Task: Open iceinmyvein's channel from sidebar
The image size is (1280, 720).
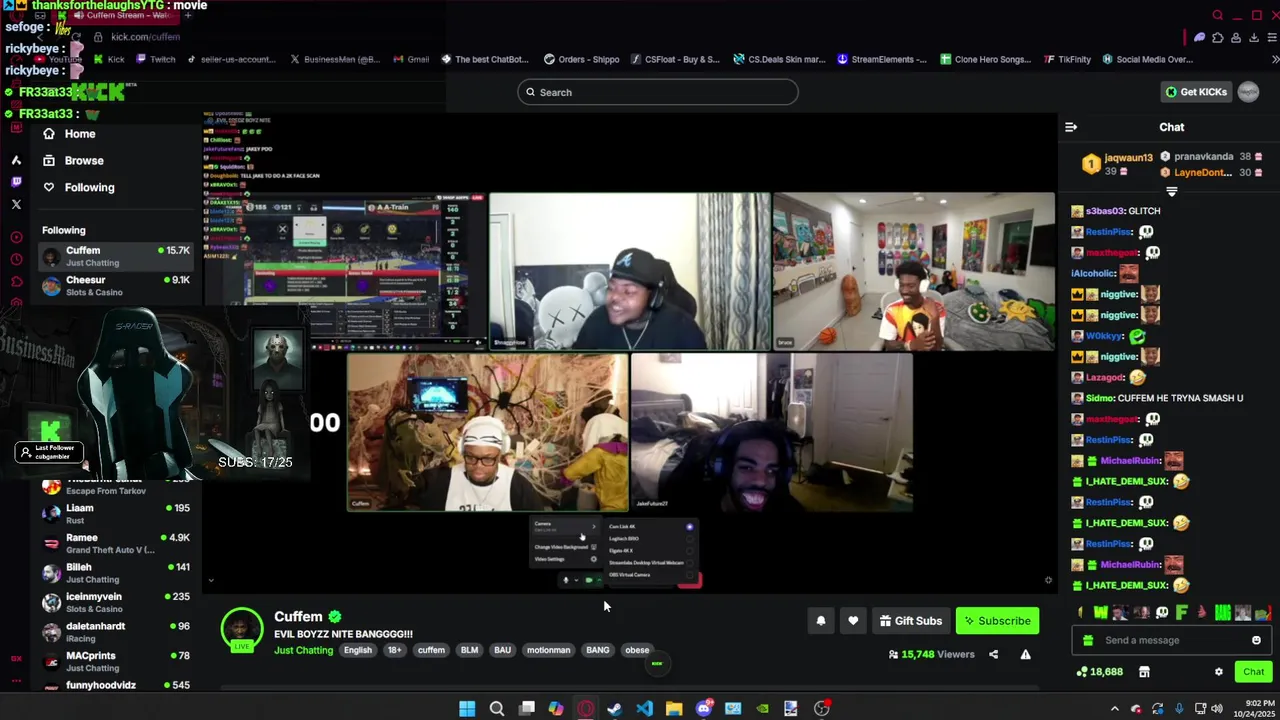Action: point(116,602)
